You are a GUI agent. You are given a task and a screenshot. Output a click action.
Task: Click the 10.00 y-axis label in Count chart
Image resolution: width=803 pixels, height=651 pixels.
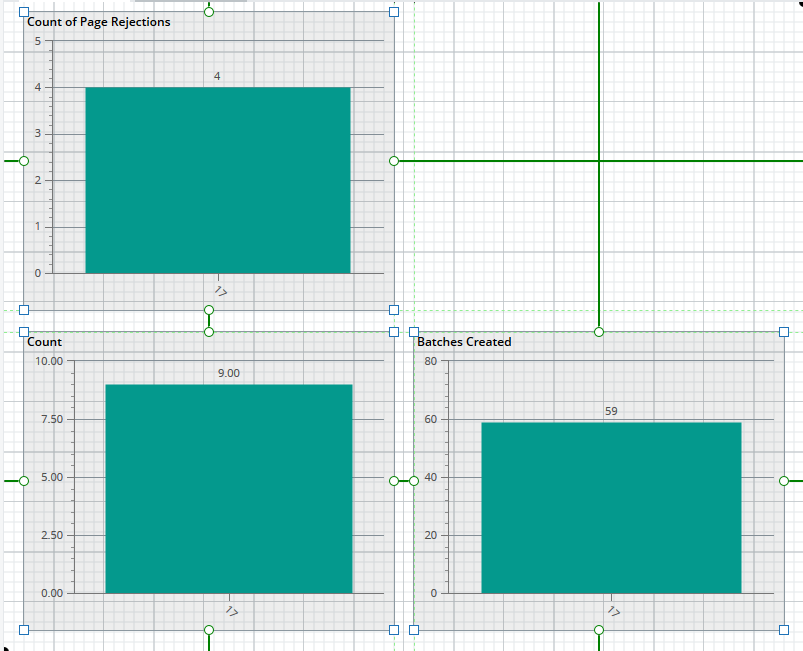49,361
